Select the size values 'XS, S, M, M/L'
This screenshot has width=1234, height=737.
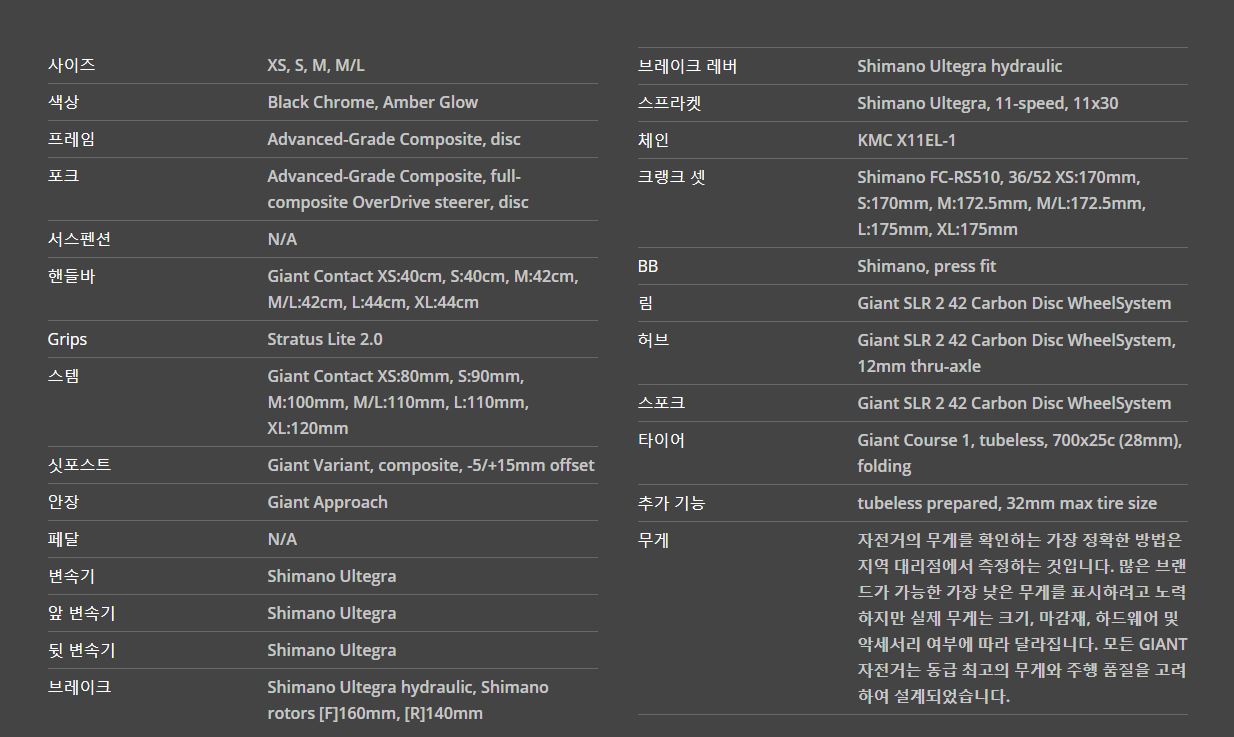pyautogui.click(x=316, y=65)
